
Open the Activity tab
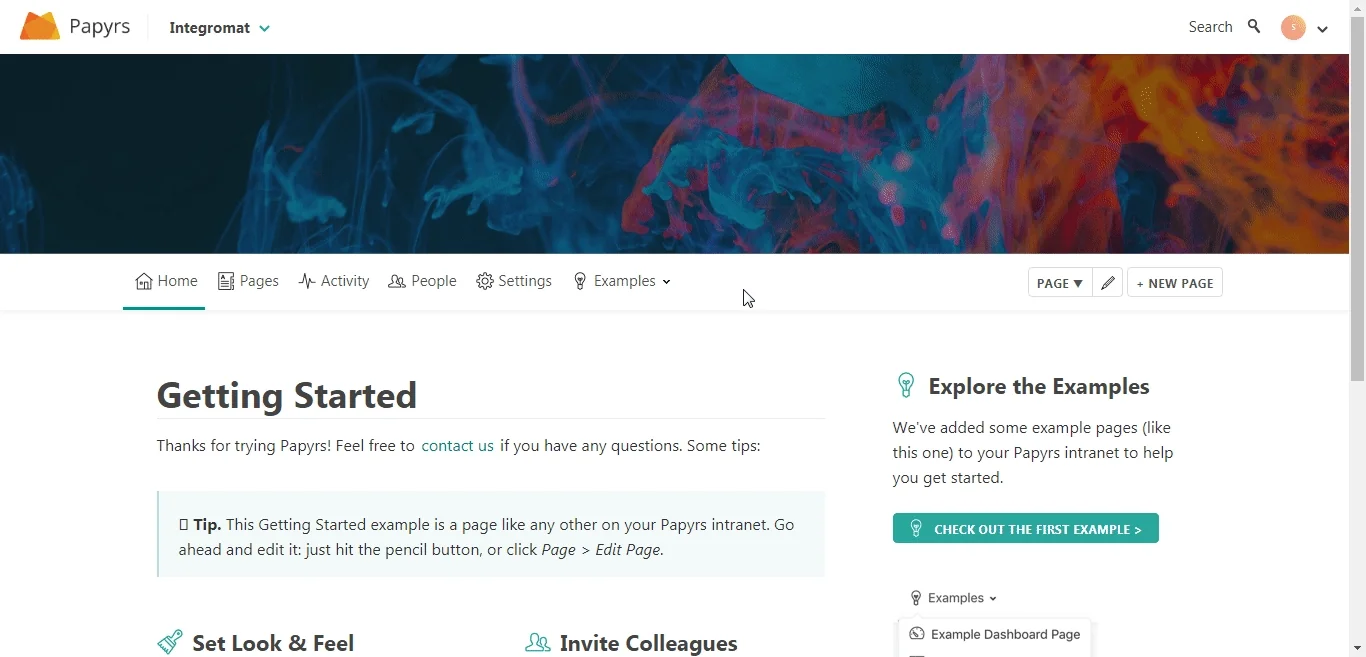[x=334, y=281]
